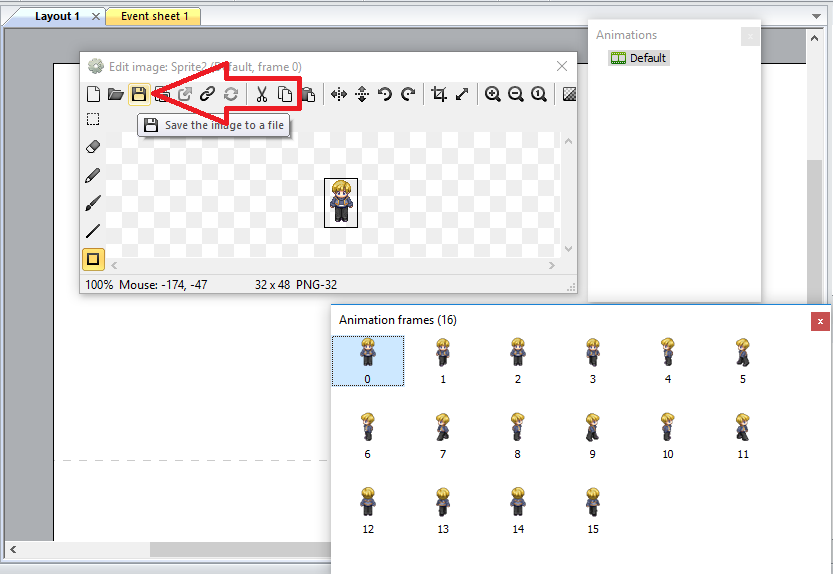This screenshot has height=574, width=833.
Task: Click the Copy icon in image editor
Action: pos(285,95)
